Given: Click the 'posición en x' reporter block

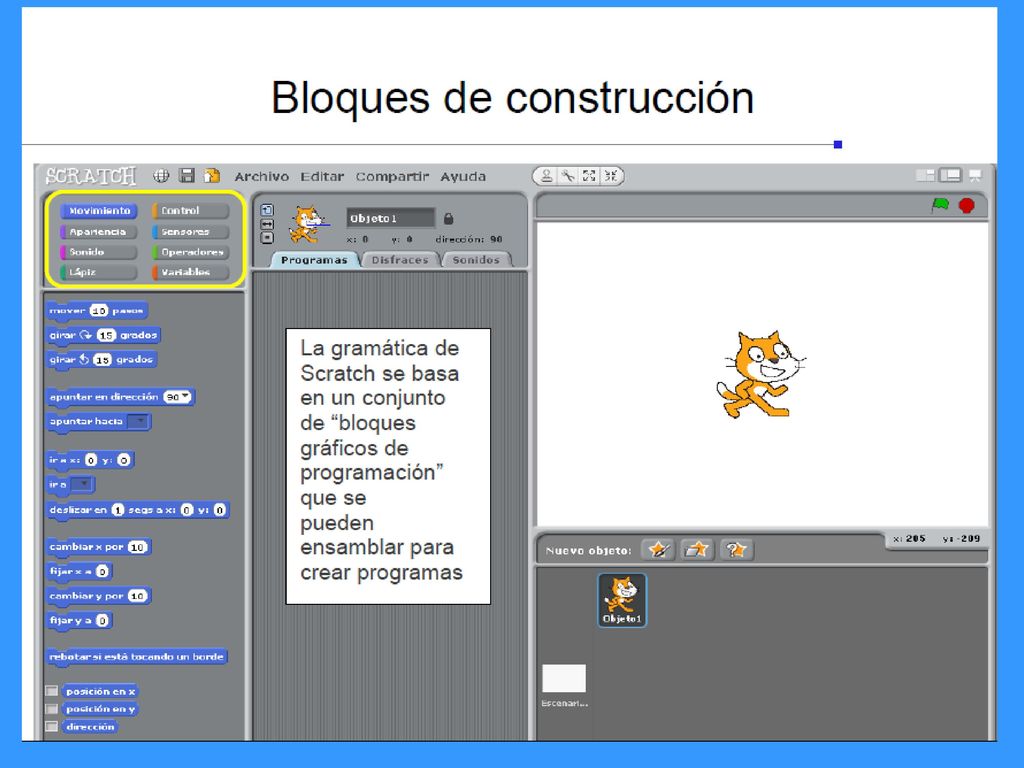Looking at the screenshot, I should (101, 691).
